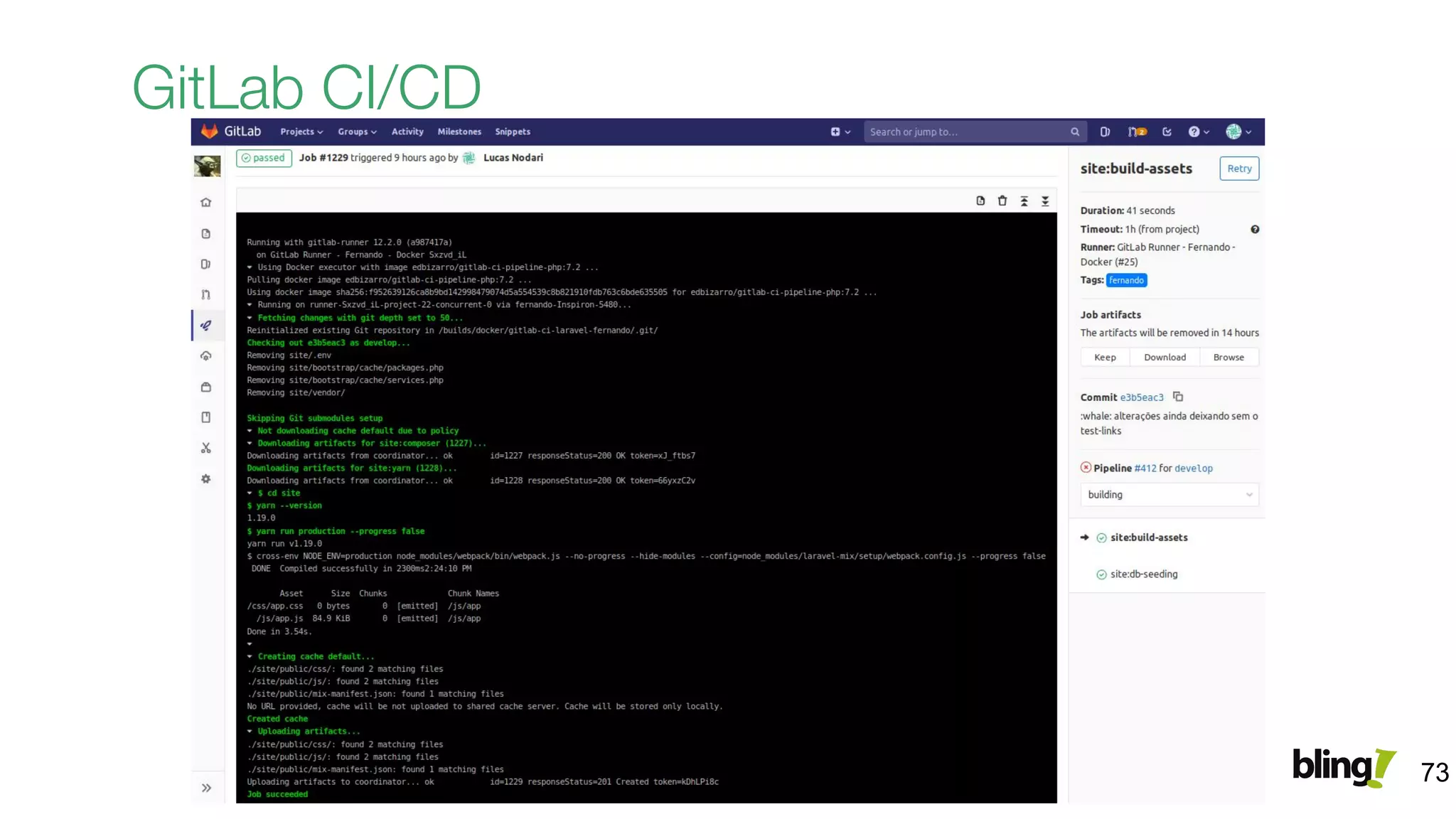Image resolution: width=1456 pixels, height=819 pixels.
Task: Click the fernando tag label
Action: click(1126, 280)
